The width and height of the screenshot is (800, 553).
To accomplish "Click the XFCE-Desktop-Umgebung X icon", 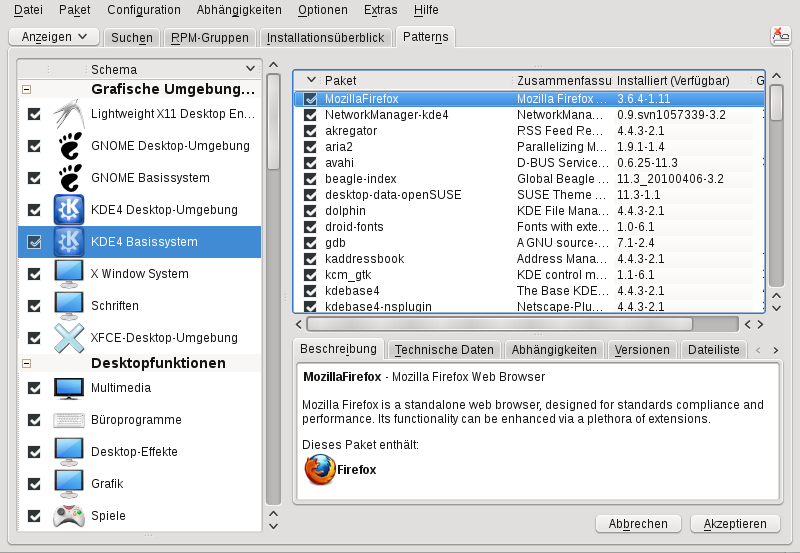I will 69,338.
